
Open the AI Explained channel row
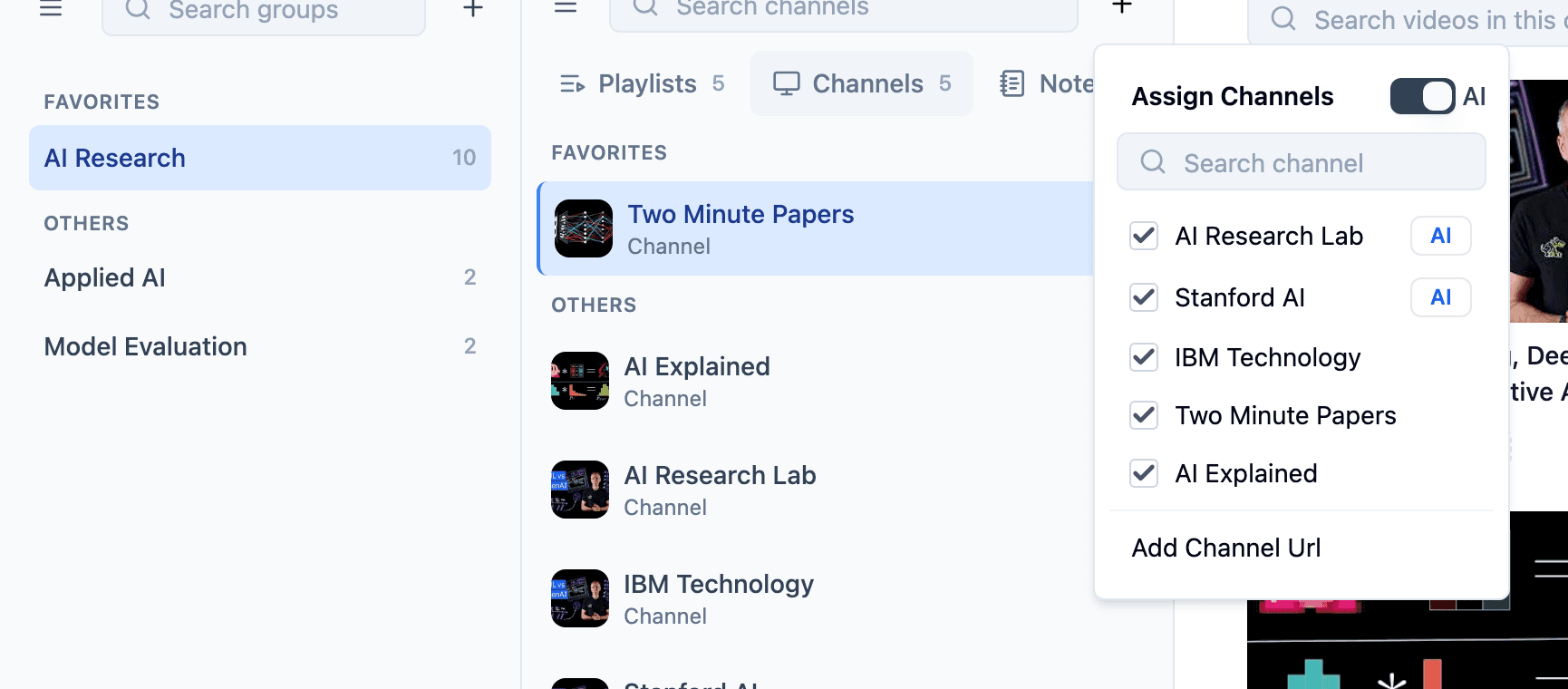pyautogui.click(x=816, y=381)
